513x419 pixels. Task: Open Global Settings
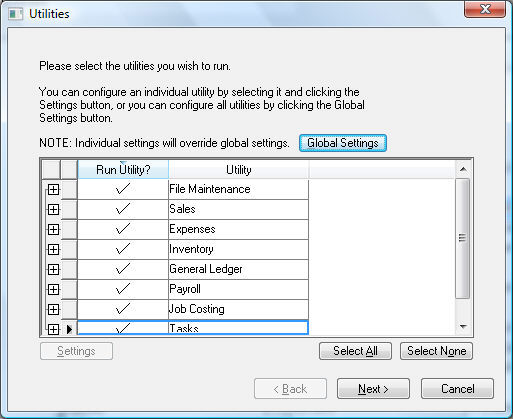coord(343,143)
